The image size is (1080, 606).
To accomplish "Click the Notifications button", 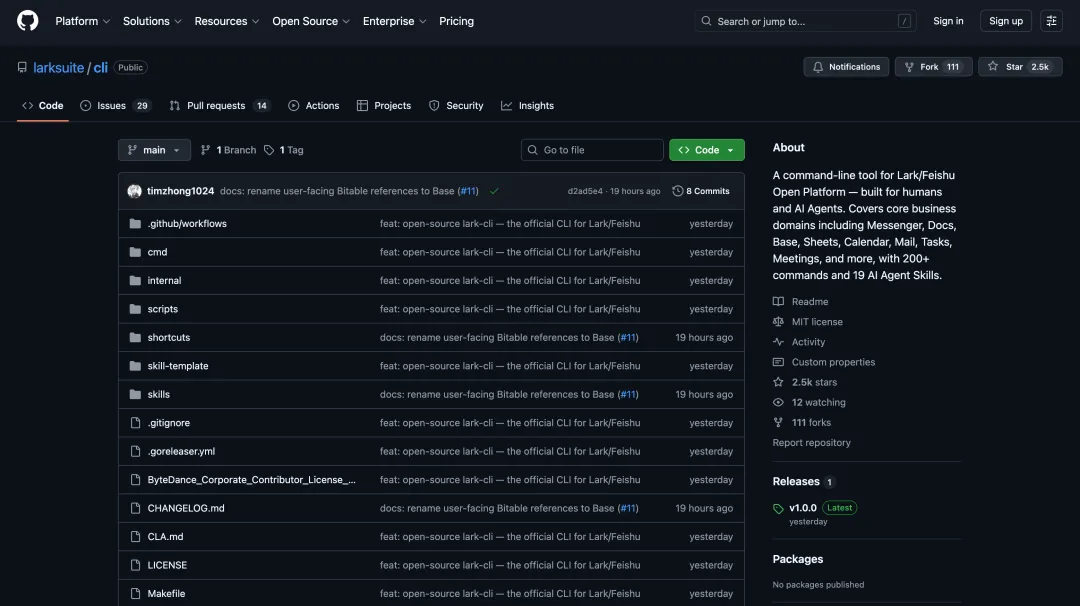I will tap(846, 67).
